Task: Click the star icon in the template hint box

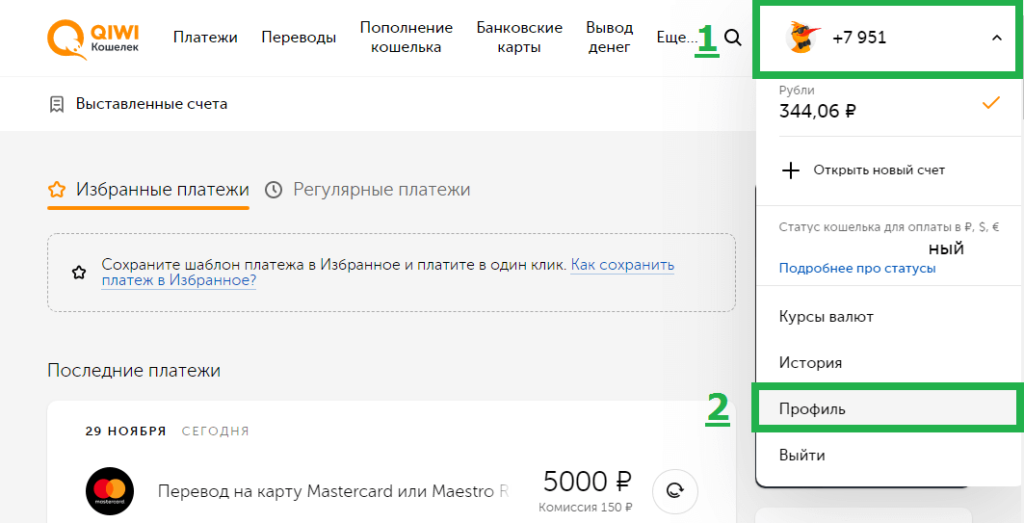Action: (79, 272)
